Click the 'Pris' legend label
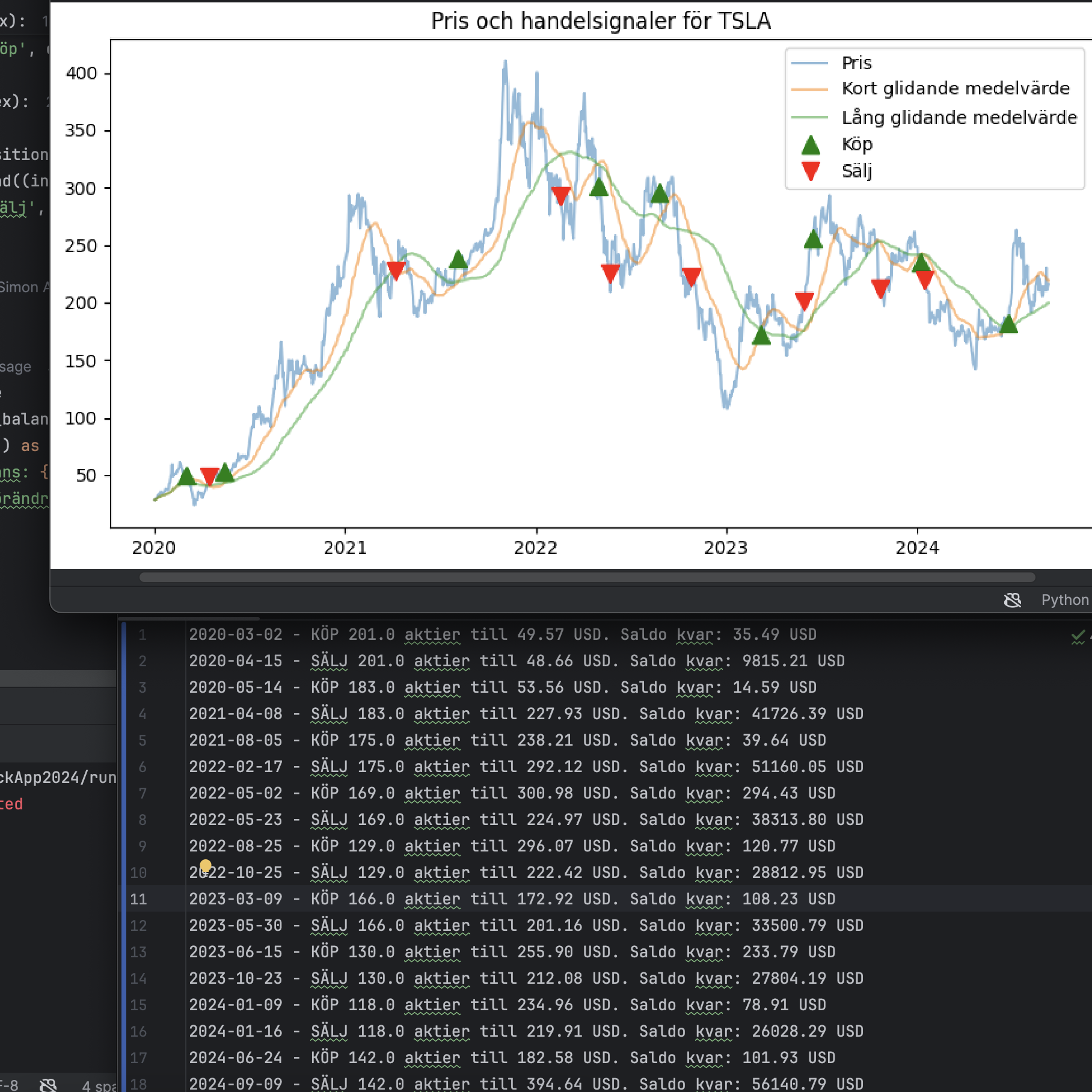 (x=857, y=63)
